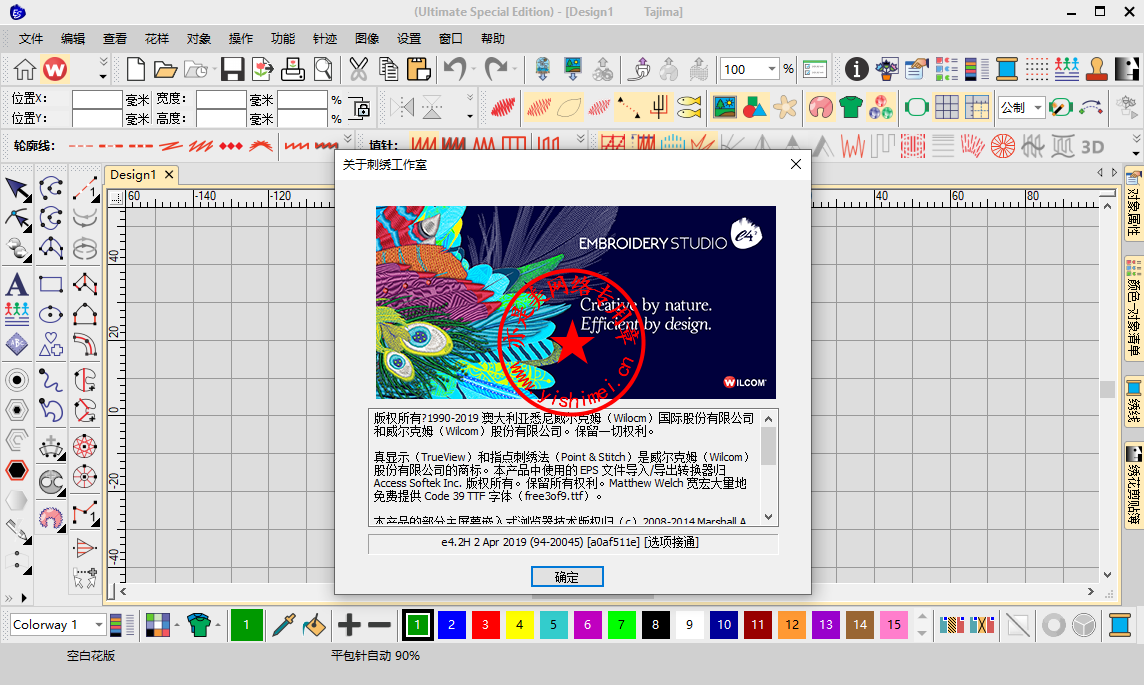Click the 宽度 width input field
1144x685 pixels.
(221, 99)
